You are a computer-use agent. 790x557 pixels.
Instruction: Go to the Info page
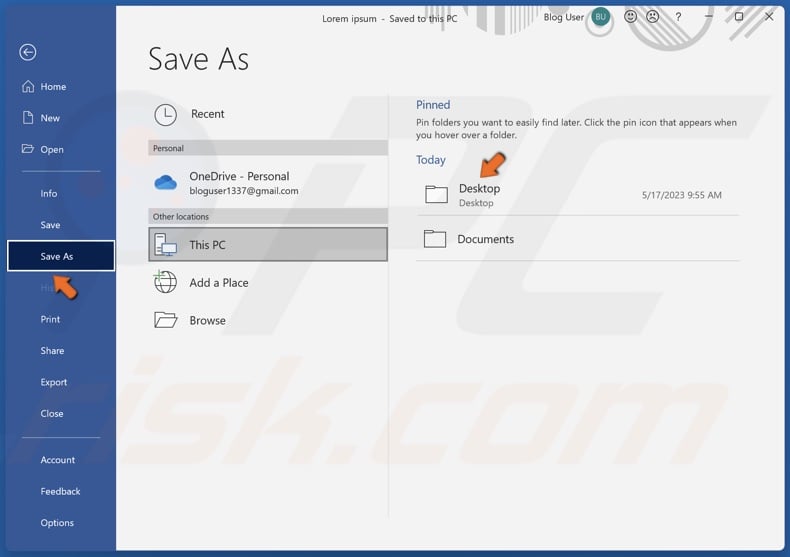coord(61,193)
